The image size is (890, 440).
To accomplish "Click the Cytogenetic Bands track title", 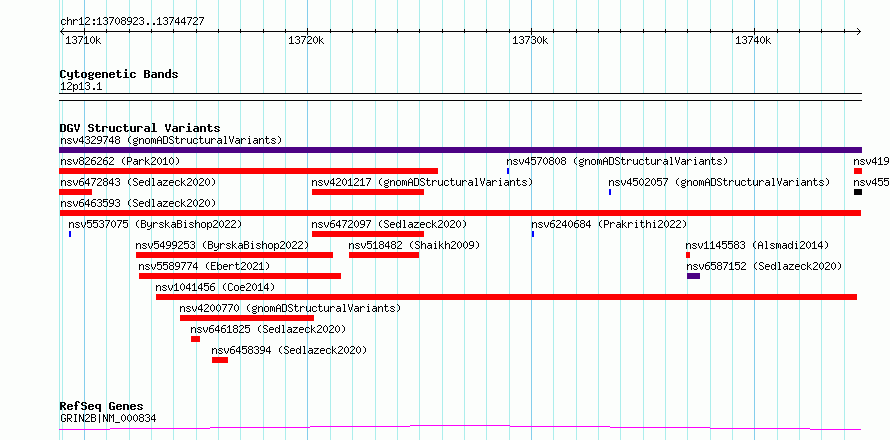I will (x=119, y=74).
